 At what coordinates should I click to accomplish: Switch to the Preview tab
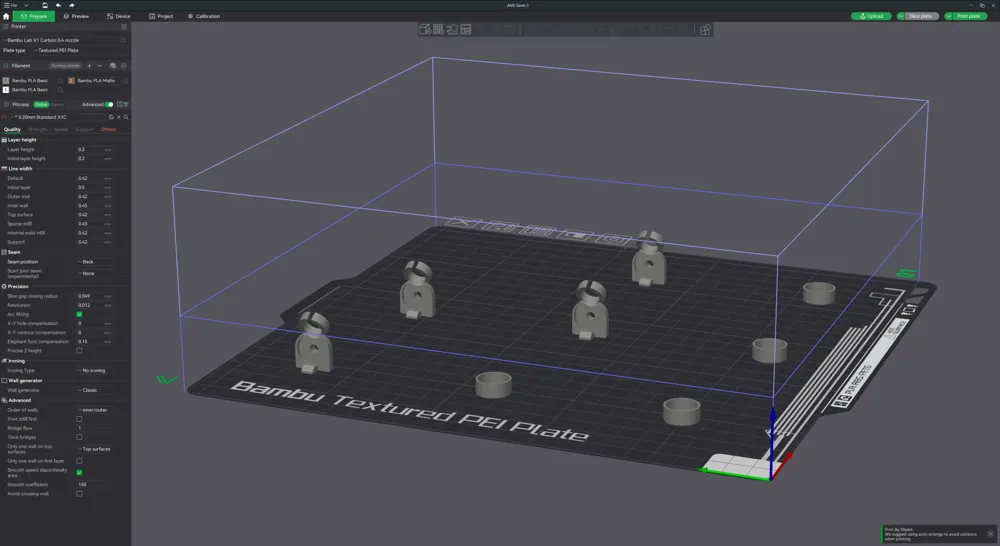coord(77,16)
